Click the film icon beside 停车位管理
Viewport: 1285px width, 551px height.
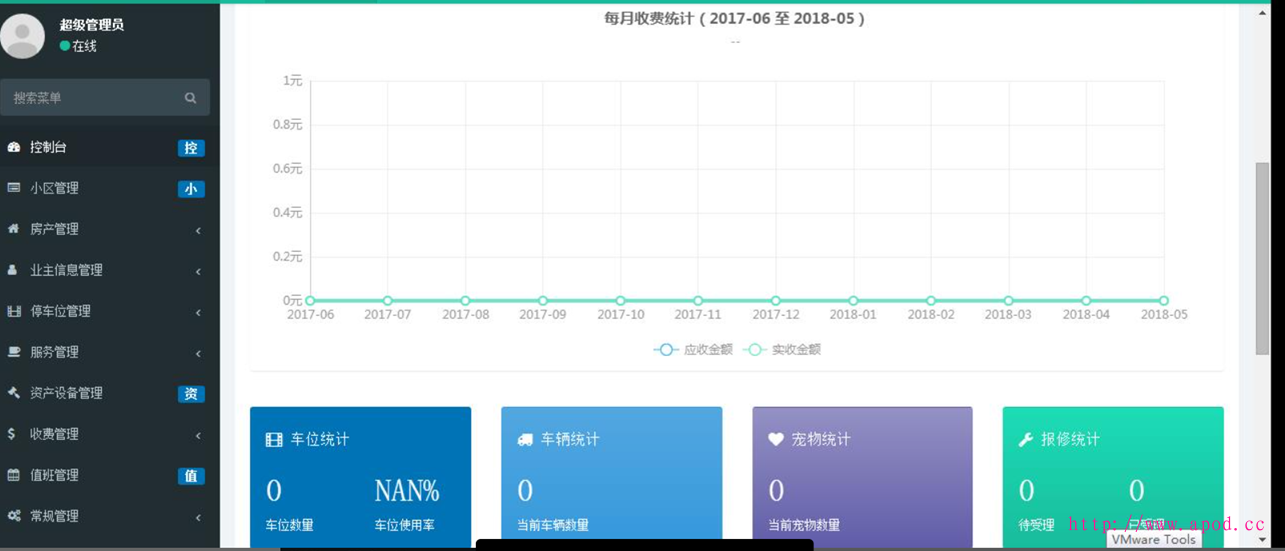[14, 311]
